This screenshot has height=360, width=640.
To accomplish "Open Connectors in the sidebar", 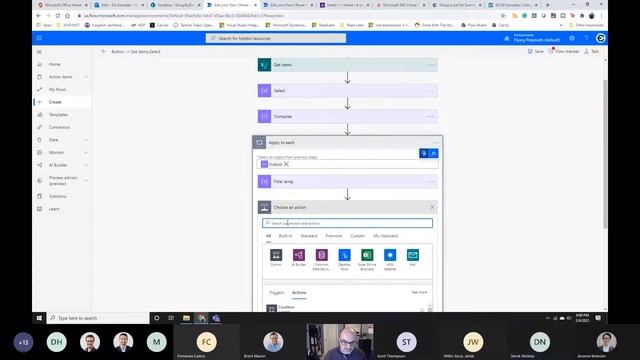I will click(x=59, y=127).
